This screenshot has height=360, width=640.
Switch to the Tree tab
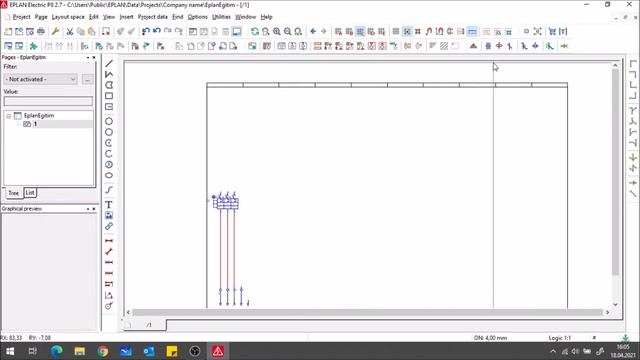[x=13, y=193]
